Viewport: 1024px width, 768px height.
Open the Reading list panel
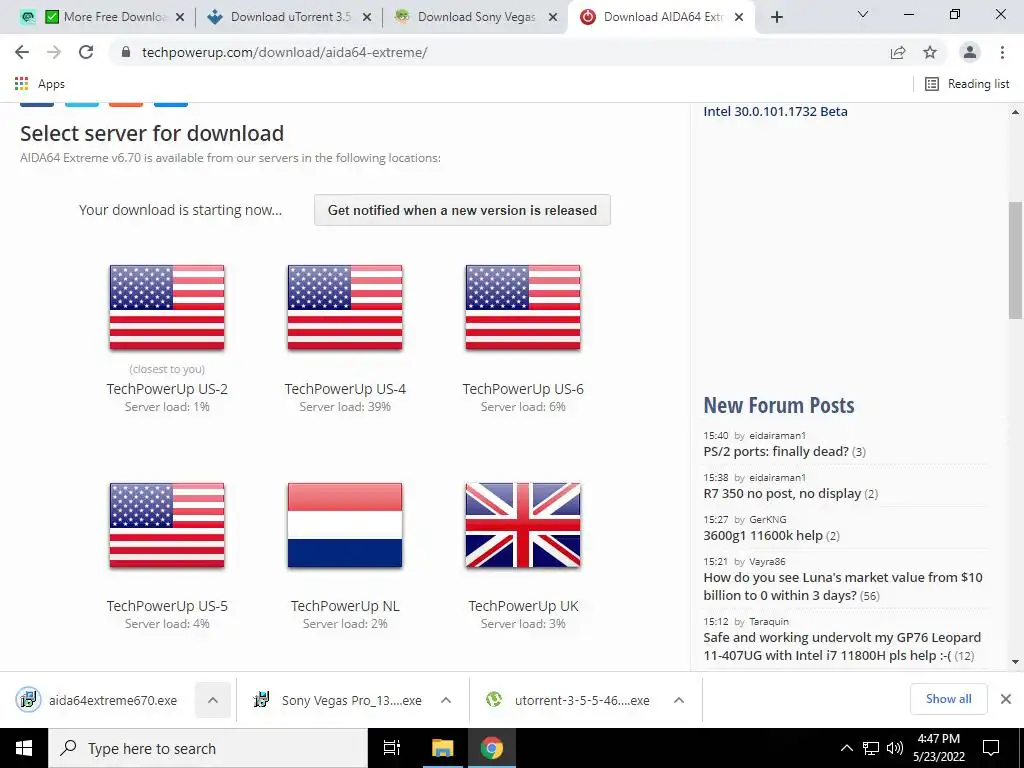[x=967, y=84]
